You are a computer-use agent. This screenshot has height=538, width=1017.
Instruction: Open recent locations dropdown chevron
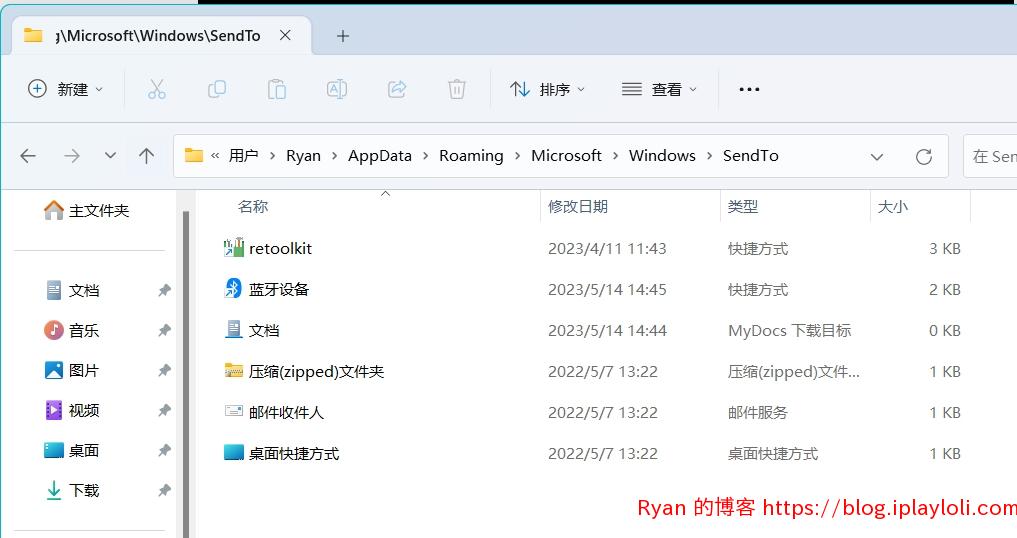coord(110,156)
